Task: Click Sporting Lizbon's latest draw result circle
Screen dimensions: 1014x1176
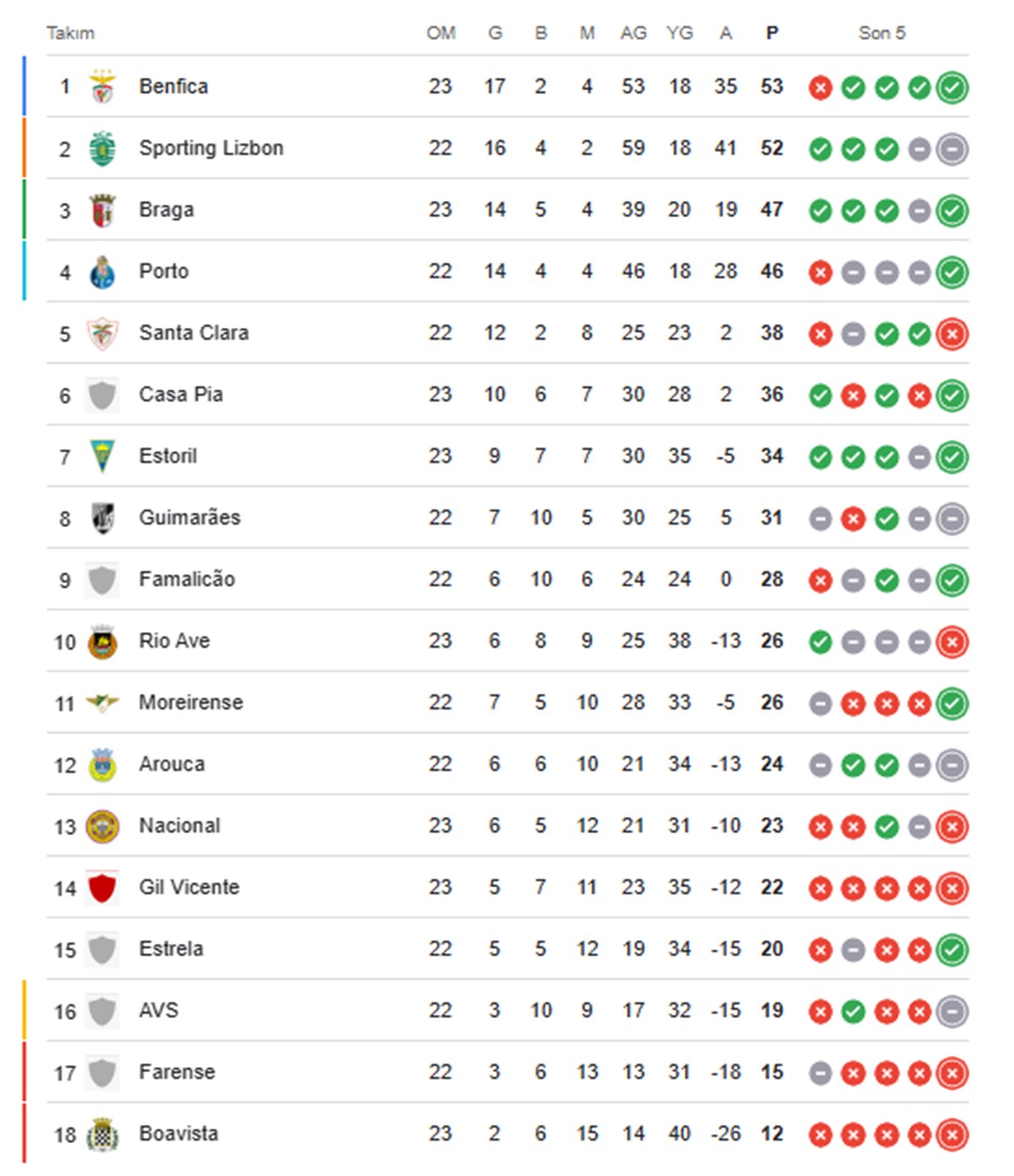Action: pyautogui.click(x=952, y=150)
